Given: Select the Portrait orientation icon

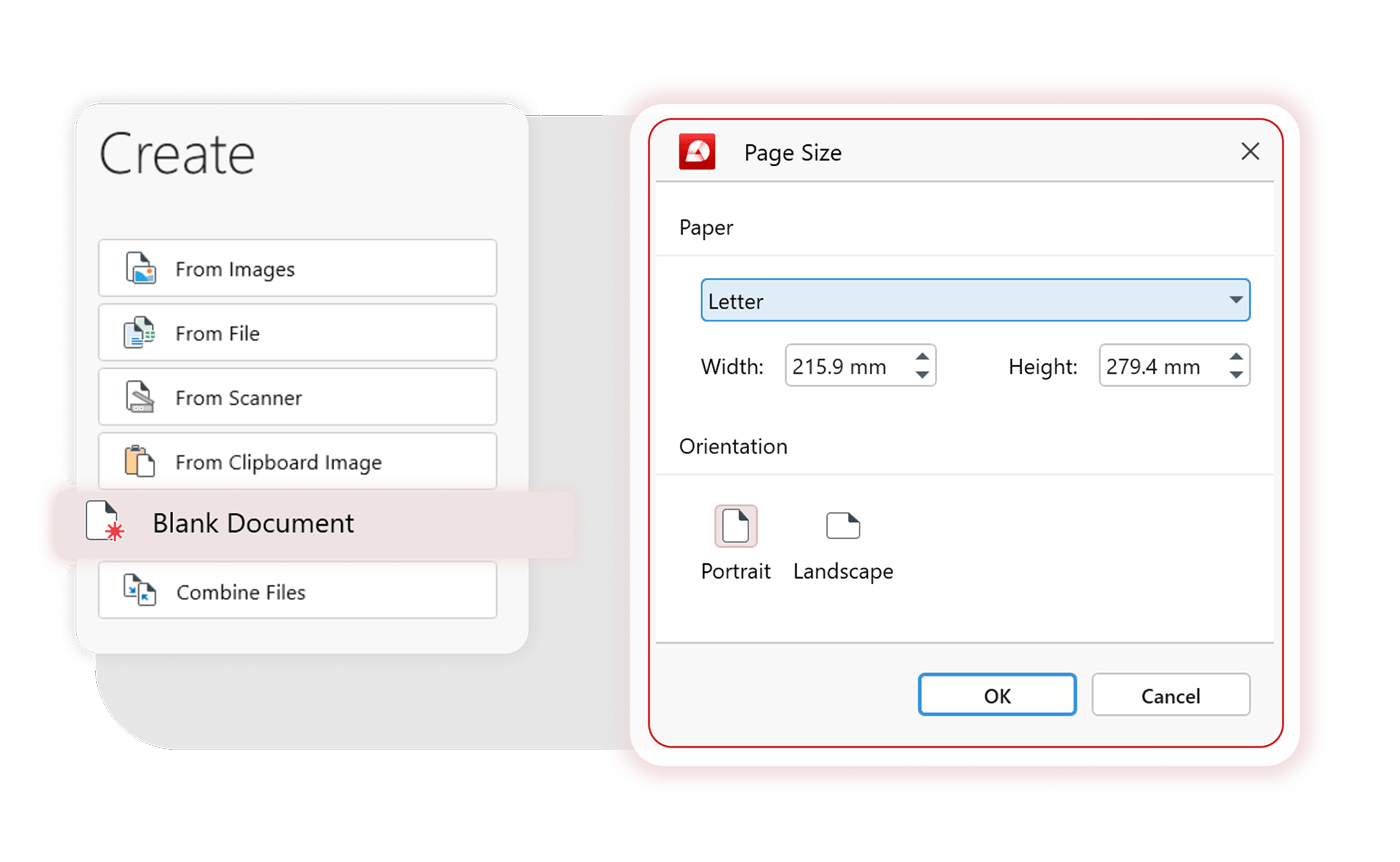Looking at the screenshot, I should click(x=736, y=526).
